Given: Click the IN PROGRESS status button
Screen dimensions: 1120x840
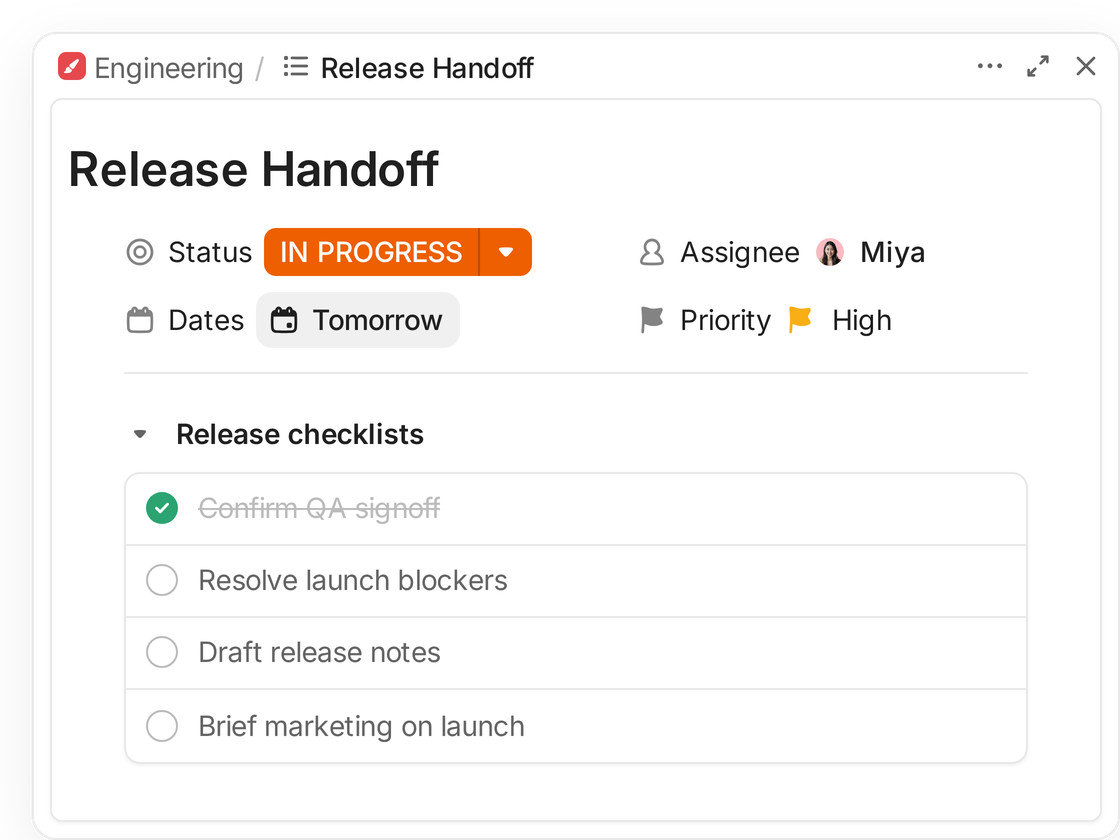Looking at the screenshot, I should (371, 252).
